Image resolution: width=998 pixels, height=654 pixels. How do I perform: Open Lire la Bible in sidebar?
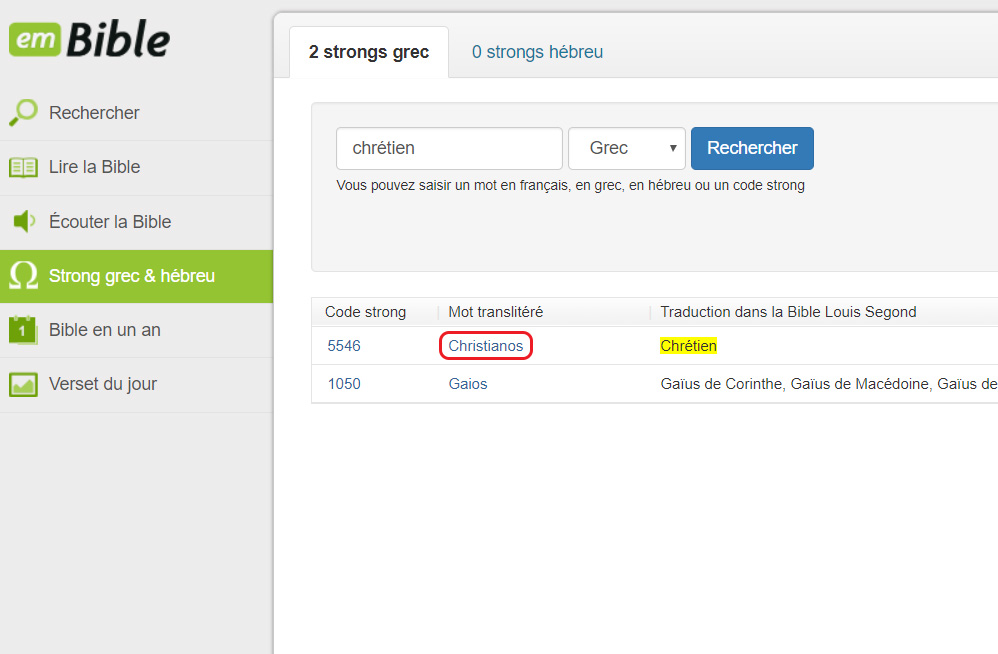[94, 167]
